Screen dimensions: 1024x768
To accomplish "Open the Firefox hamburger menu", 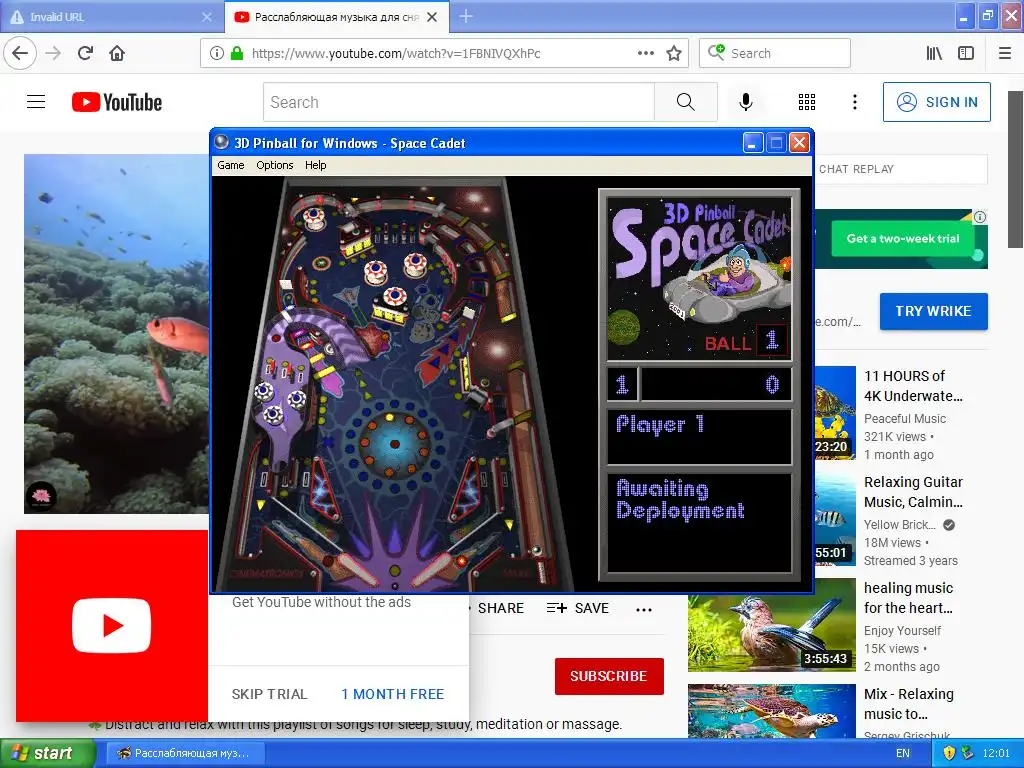I will (1005, 54).
